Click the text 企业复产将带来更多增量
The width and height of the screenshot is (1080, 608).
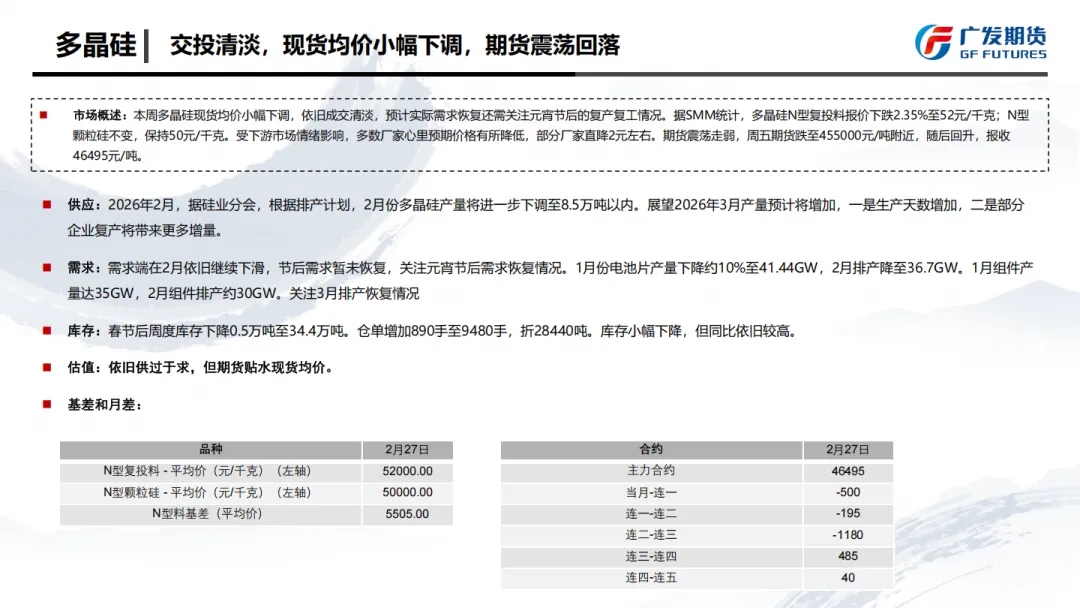(141, 231)
